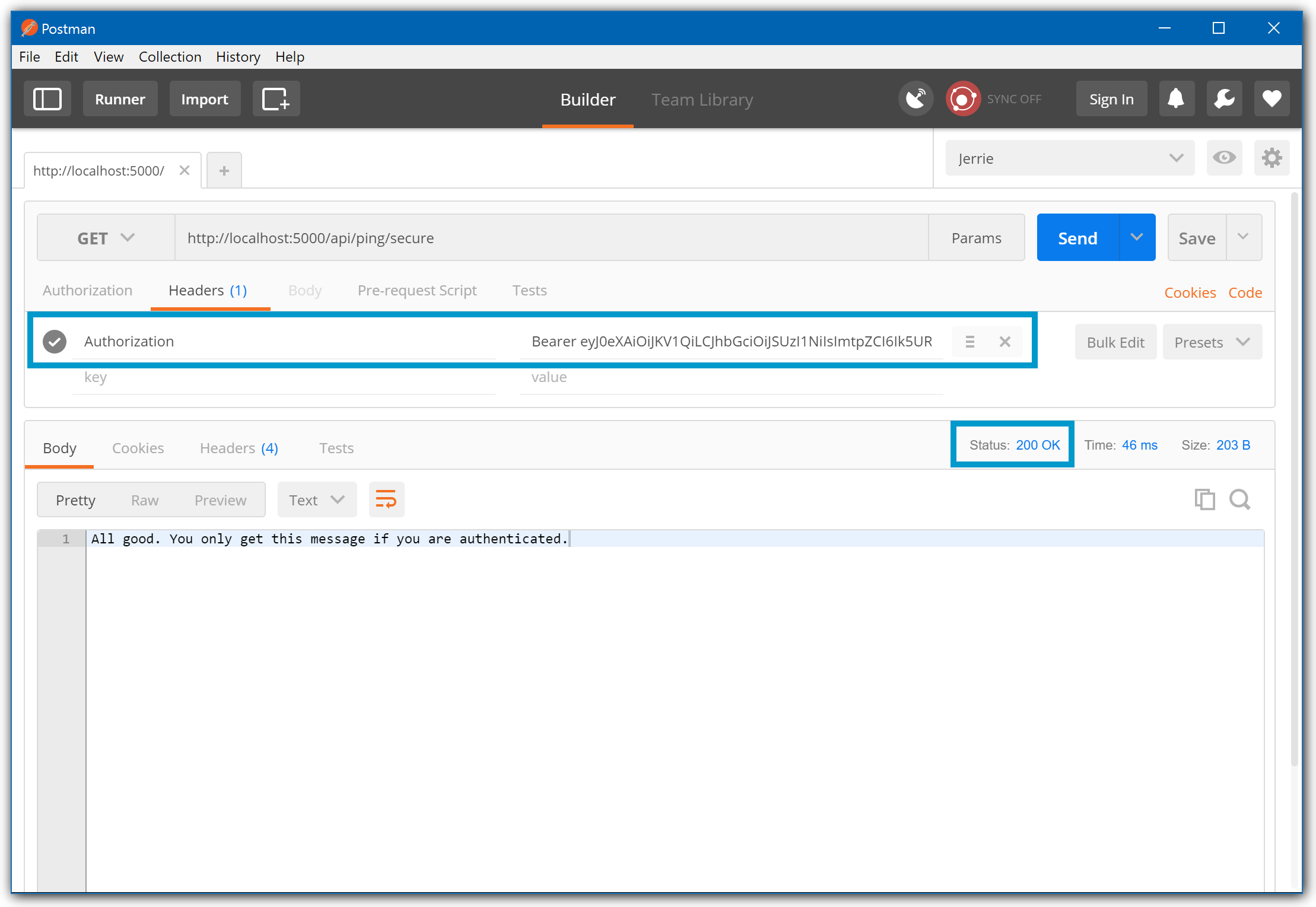Click the Bulk Edit button
The width and height of the screenshot is (1316, 907).
click(x=1115, y=342)
